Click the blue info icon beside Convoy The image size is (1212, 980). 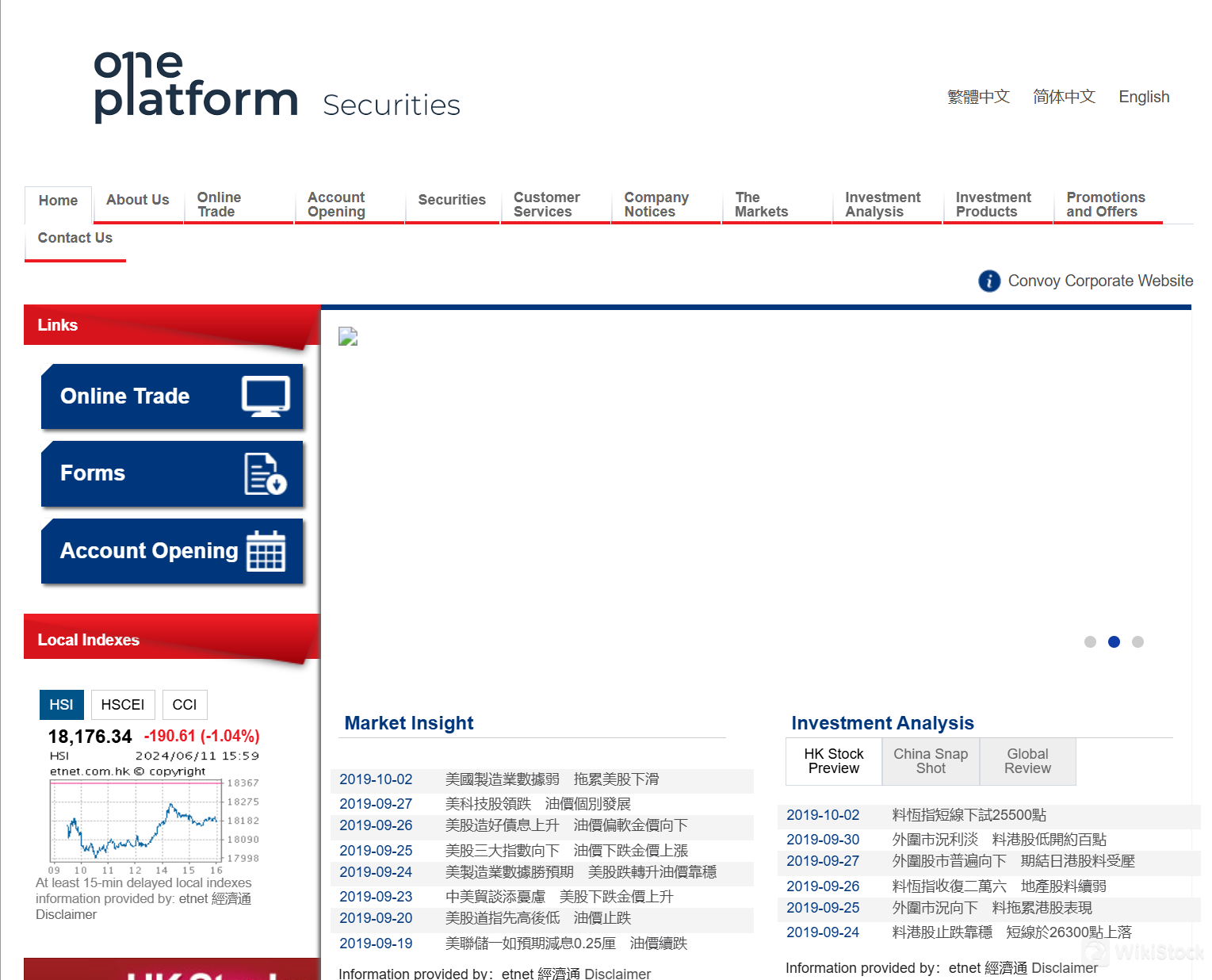click(988, 281)
